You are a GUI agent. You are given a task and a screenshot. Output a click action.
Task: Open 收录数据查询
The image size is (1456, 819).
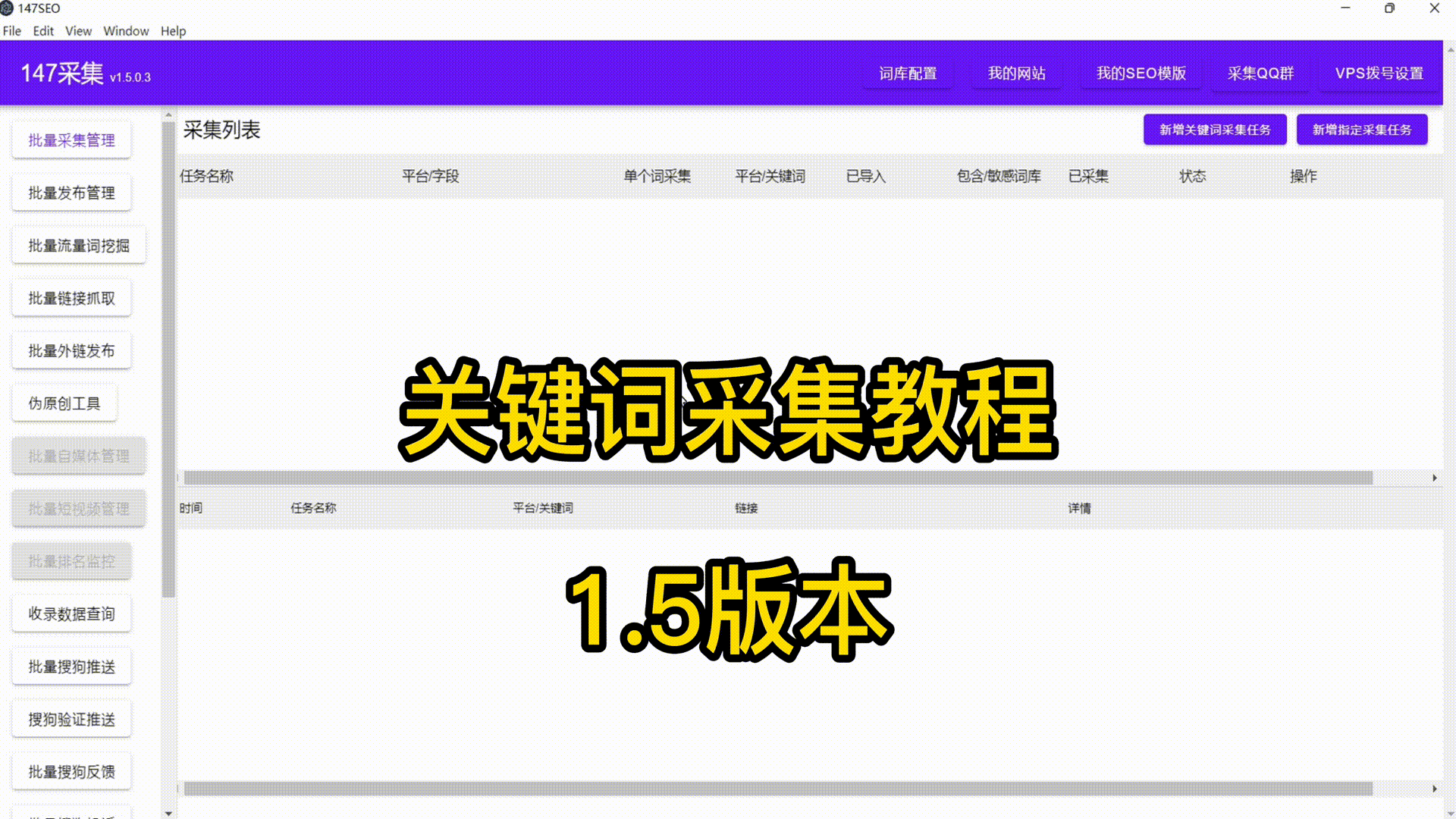71,613
